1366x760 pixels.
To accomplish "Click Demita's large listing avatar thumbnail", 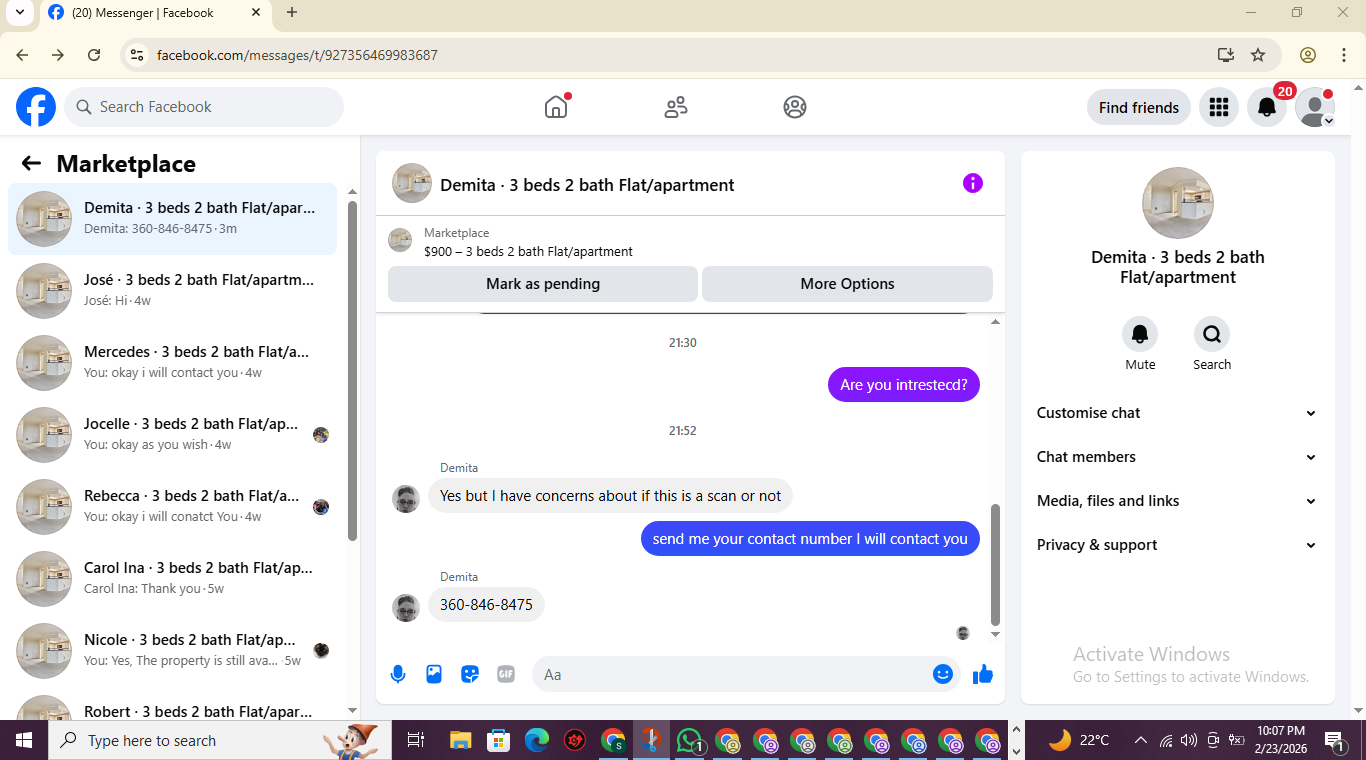I will [x=1178, y=203].
